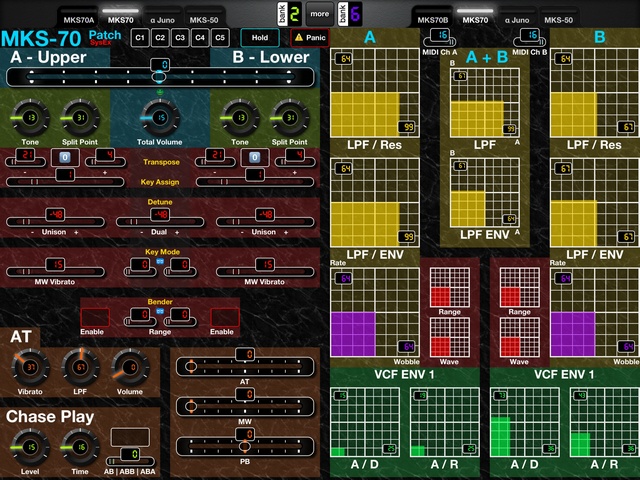Image resolution: width=640 pixels, height=480 pixels.
Task: Hit the Panic warning button
Action: tap(310, 38)
